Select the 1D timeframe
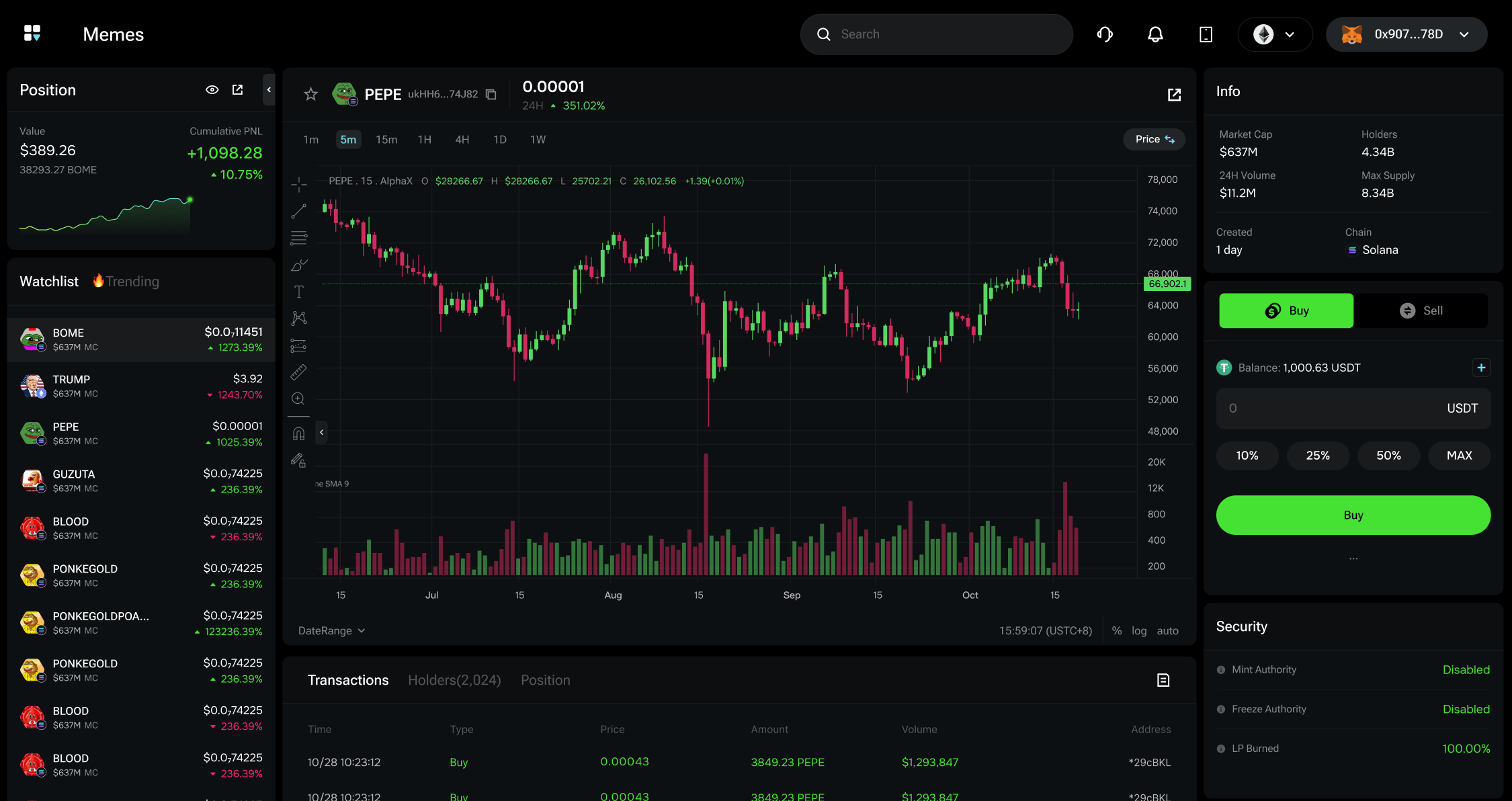The height and width of the screenshot is (801, 1512). (x=500, y=139)
